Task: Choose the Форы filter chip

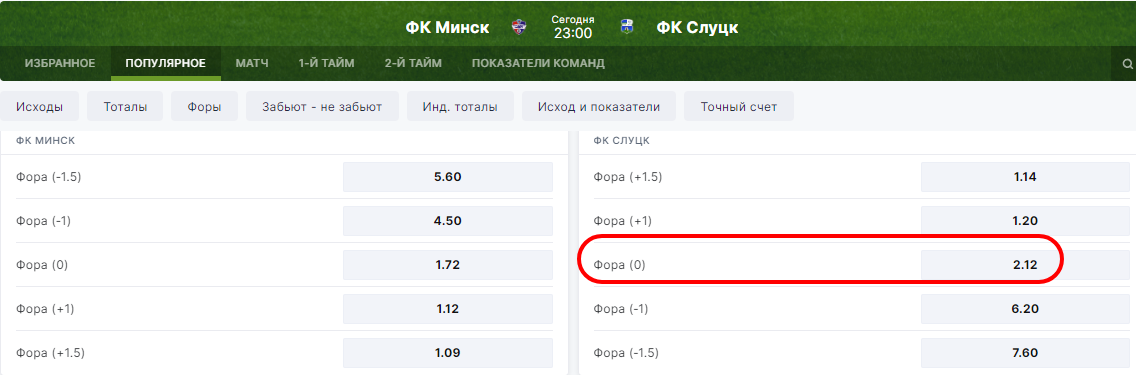Action: tap(205, 106)
